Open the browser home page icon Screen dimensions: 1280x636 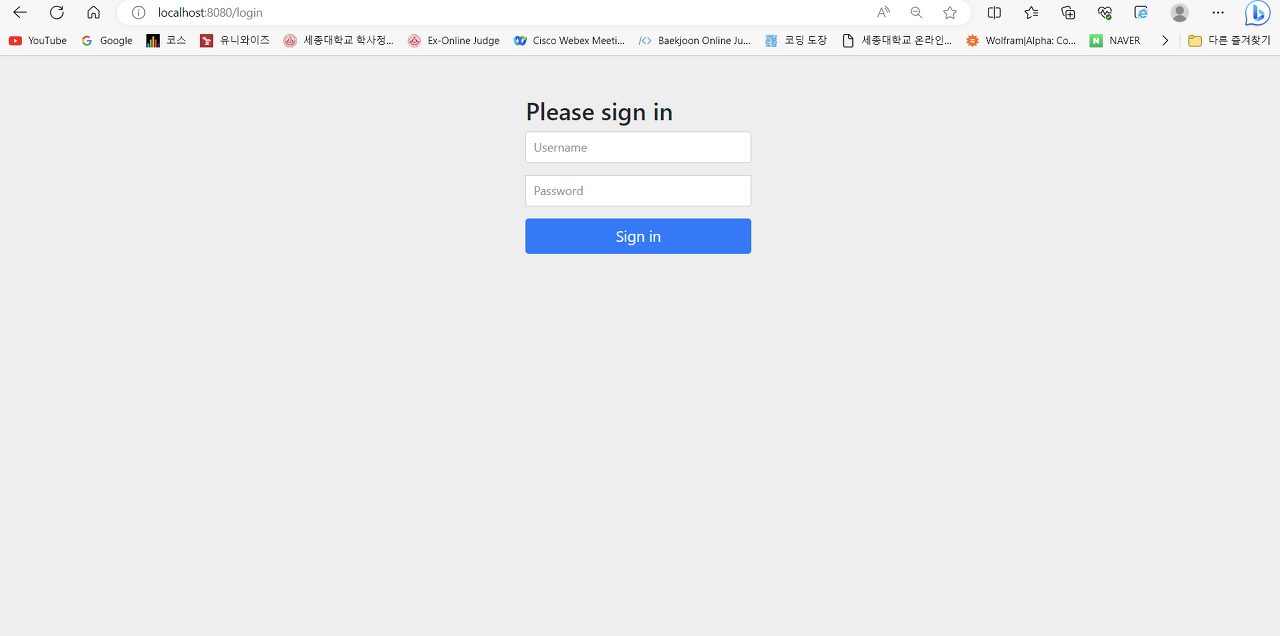(93, 12)
